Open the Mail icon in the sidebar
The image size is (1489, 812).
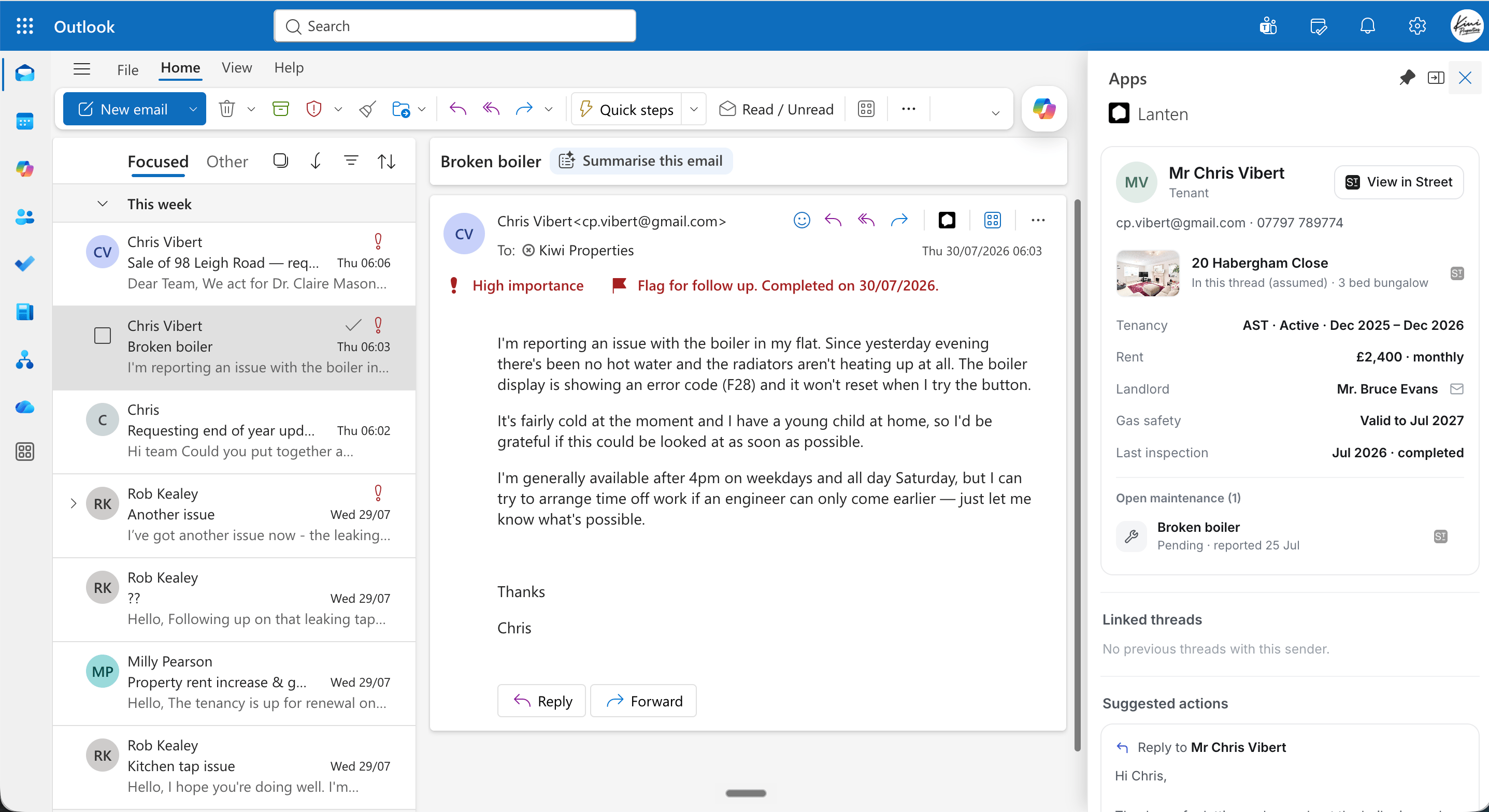(x=25, y=74)
